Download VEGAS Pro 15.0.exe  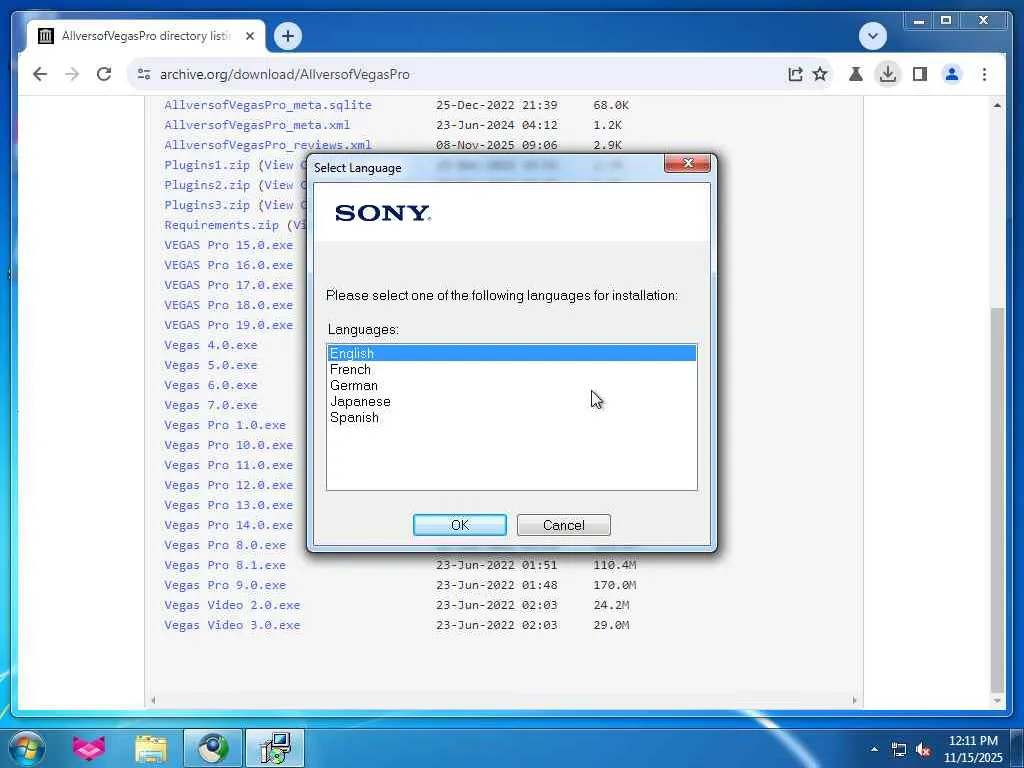coord(229,245)
